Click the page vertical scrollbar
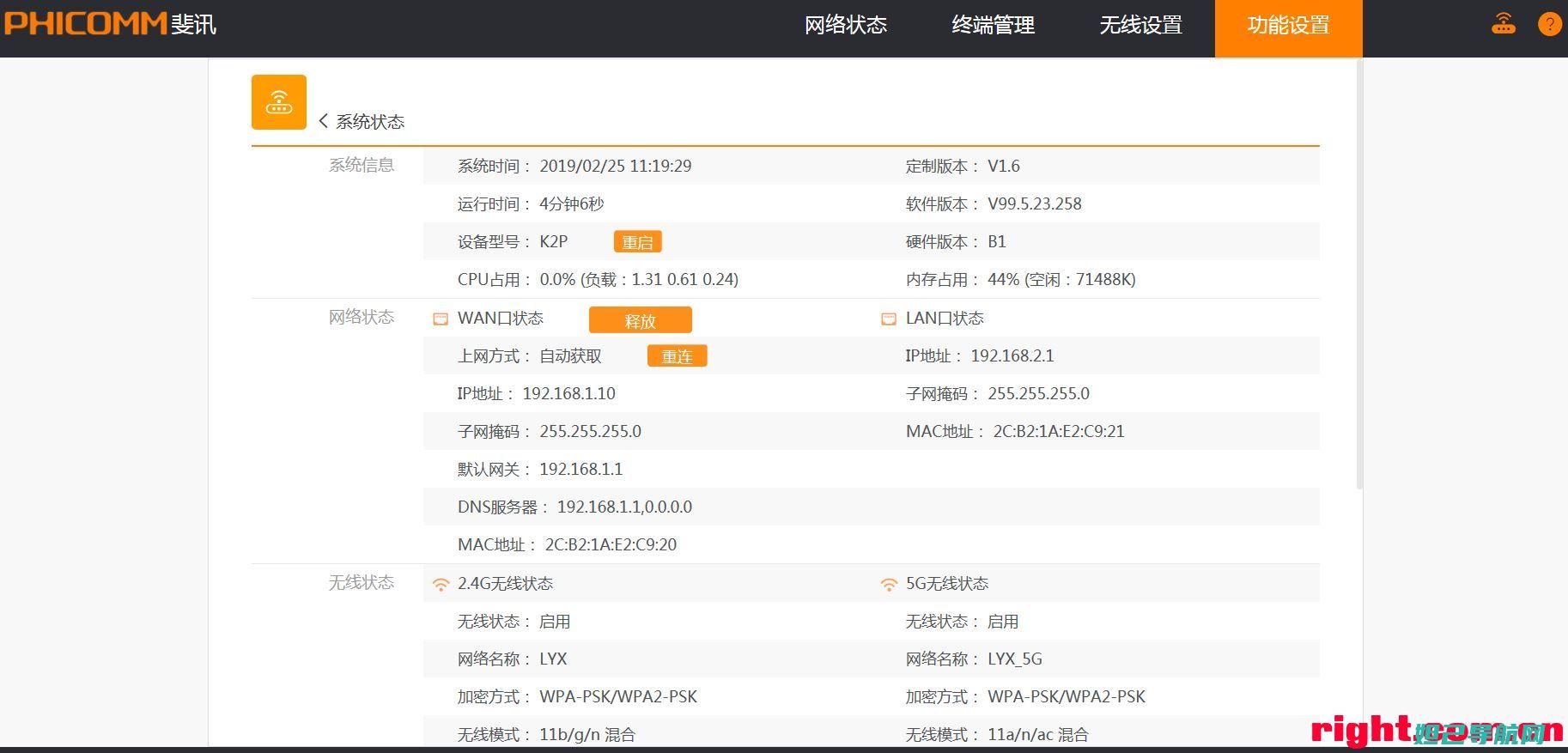Viewport: 1568px width, 753px height. pyautogui.click(x=1358, y=275)
